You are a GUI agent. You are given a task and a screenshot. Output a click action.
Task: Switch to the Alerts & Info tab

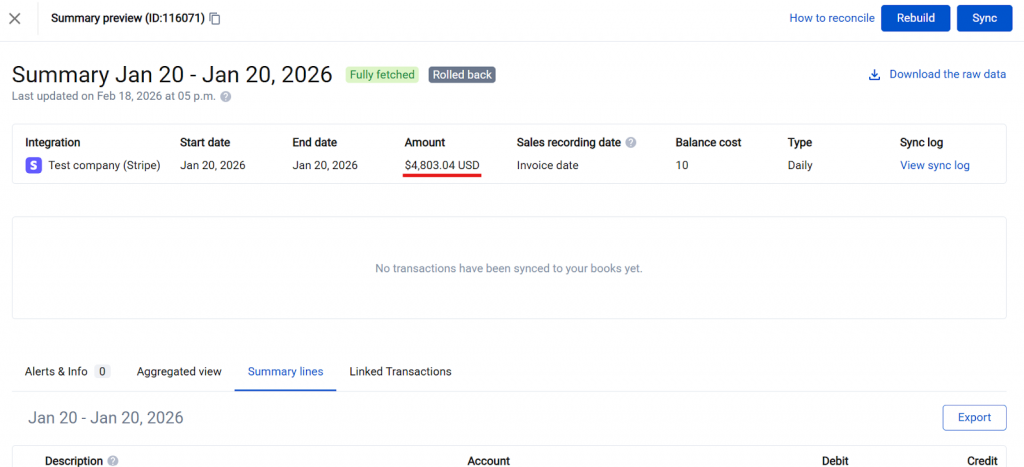click(x=56, y=372)
